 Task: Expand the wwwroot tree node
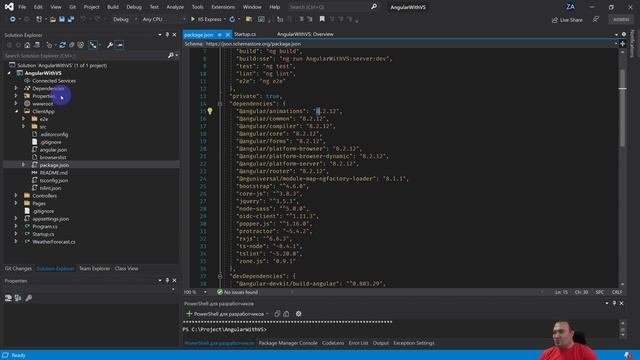[x=16, y=104]
